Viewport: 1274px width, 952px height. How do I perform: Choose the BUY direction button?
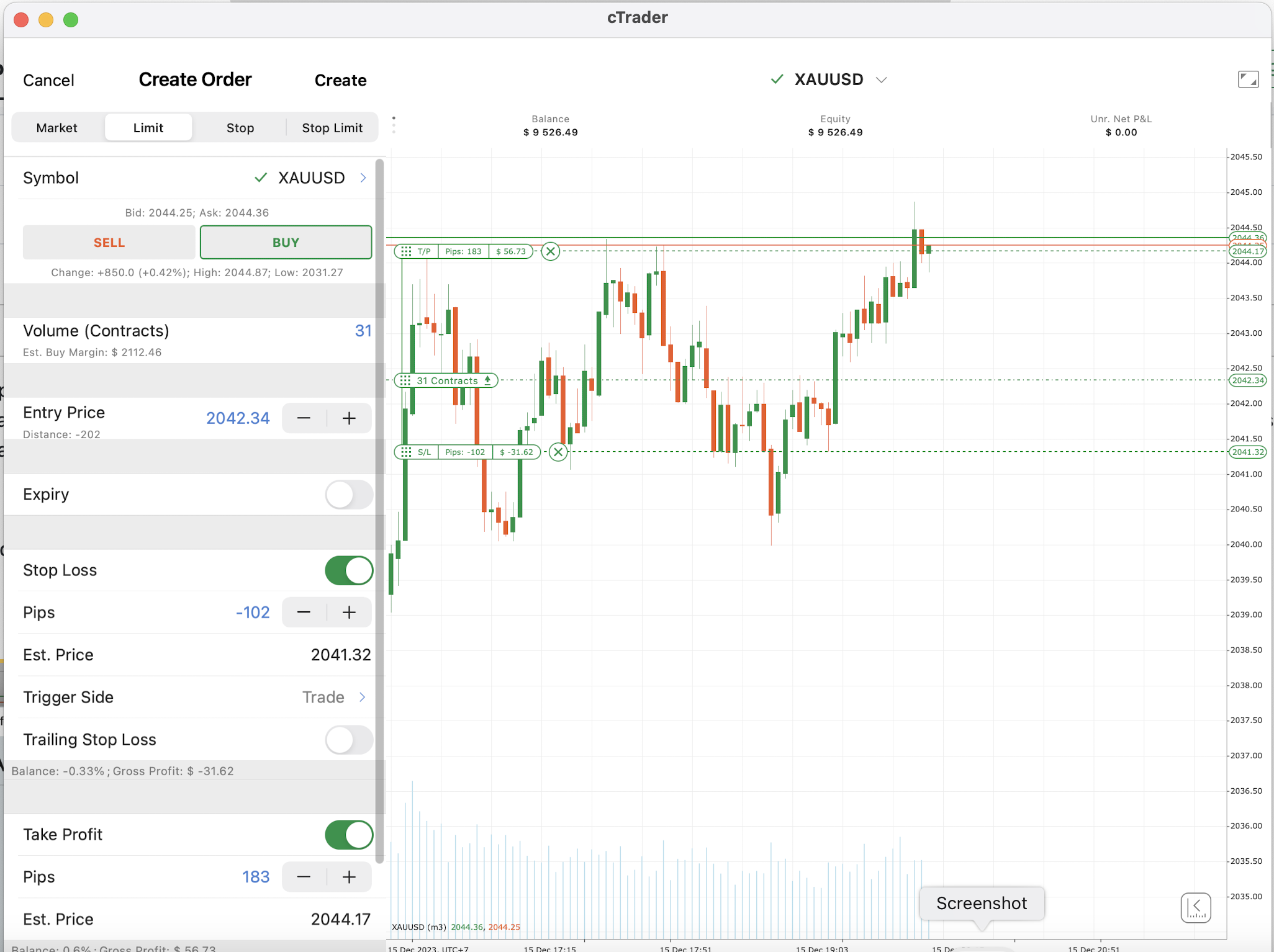click(x=286, y=243)
